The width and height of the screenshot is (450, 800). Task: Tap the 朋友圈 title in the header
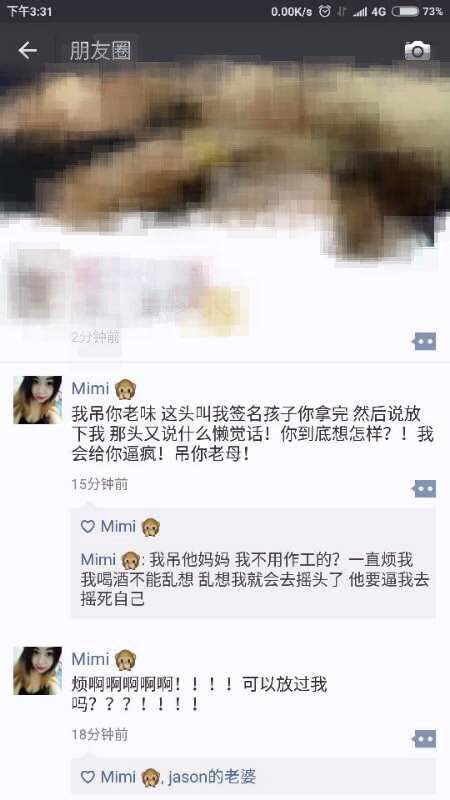pos(101,51)
